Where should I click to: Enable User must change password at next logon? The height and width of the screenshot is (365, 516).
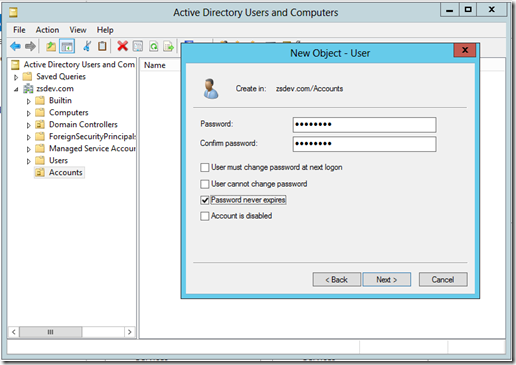coord(205,167)
